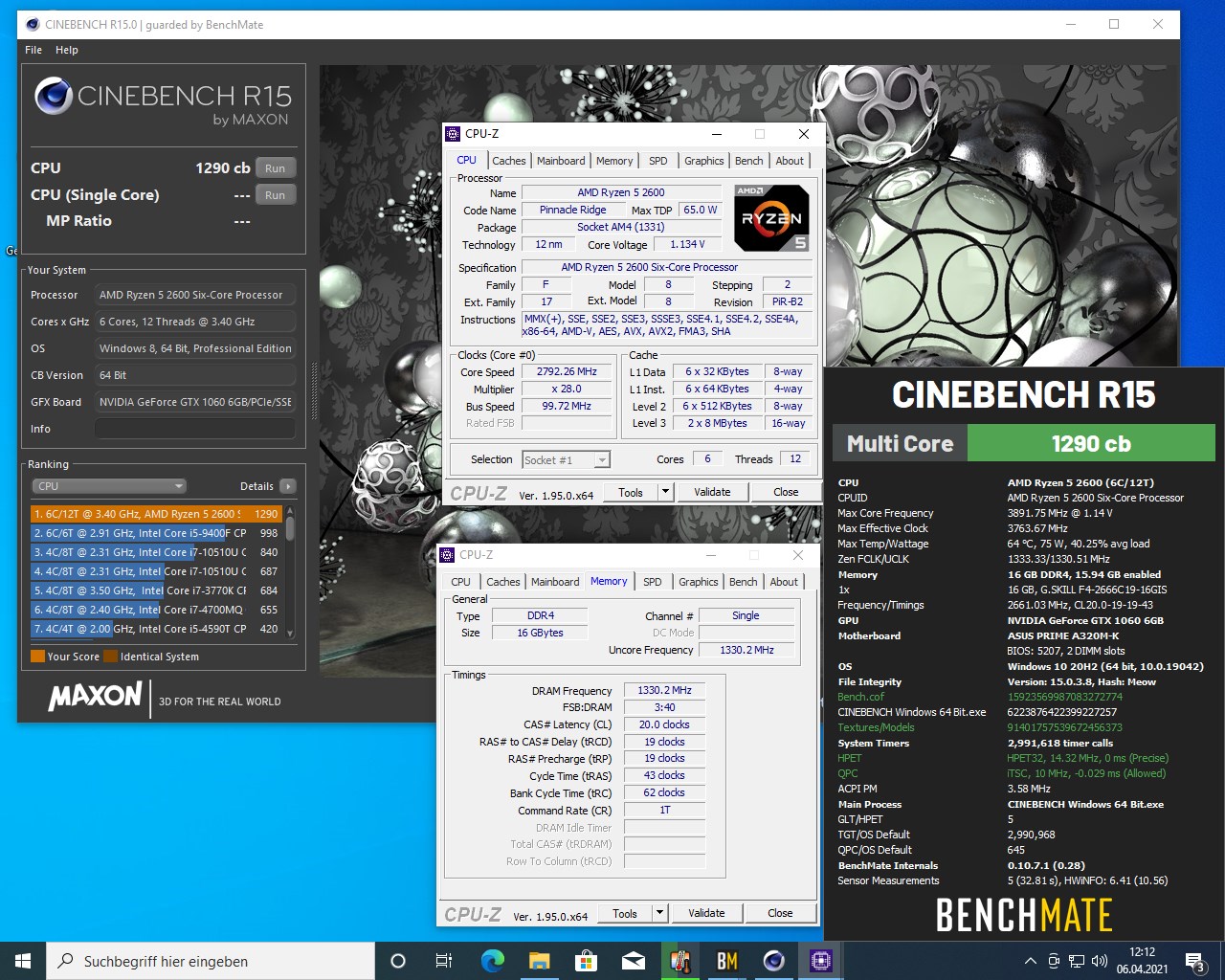
Task: Open File menu in Cinebench
Action: tap(33, 50)
